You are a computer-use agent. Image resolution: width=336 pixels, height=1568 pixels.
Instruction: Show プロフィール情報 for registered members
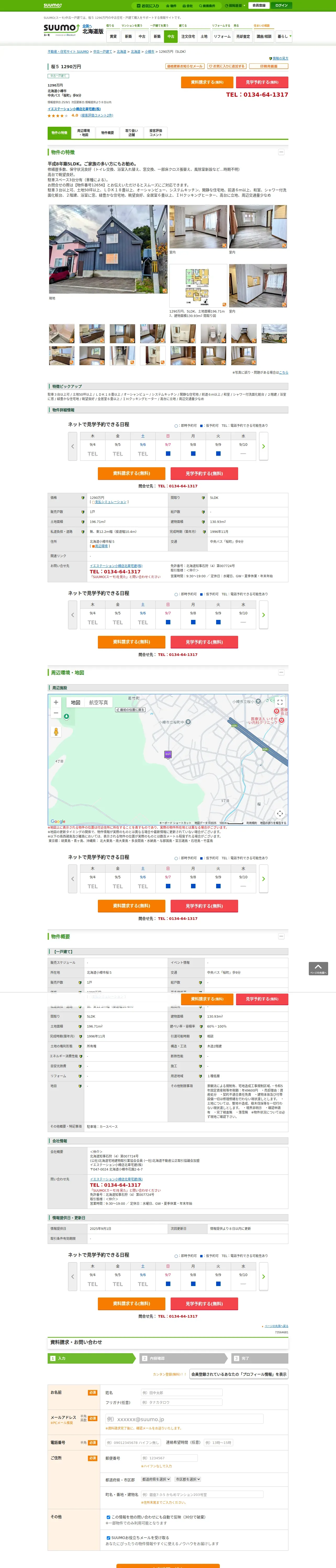(x=238, y=1374)
